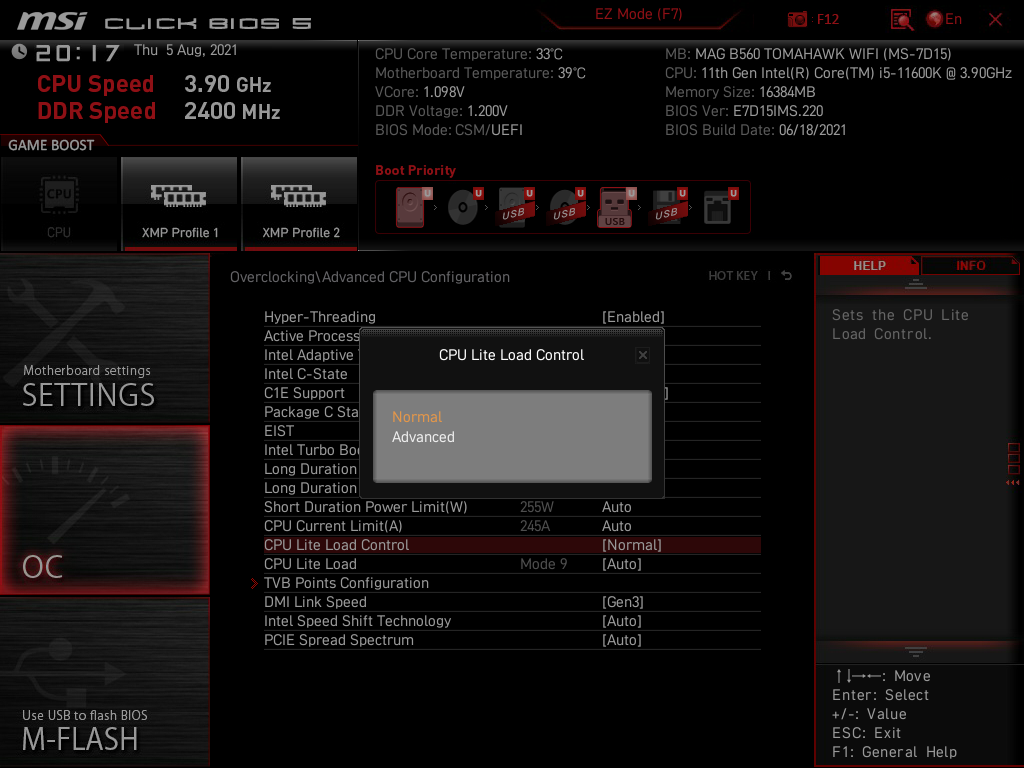
Task: Switch to the INFO tab
Action: [x=970, y=266]
